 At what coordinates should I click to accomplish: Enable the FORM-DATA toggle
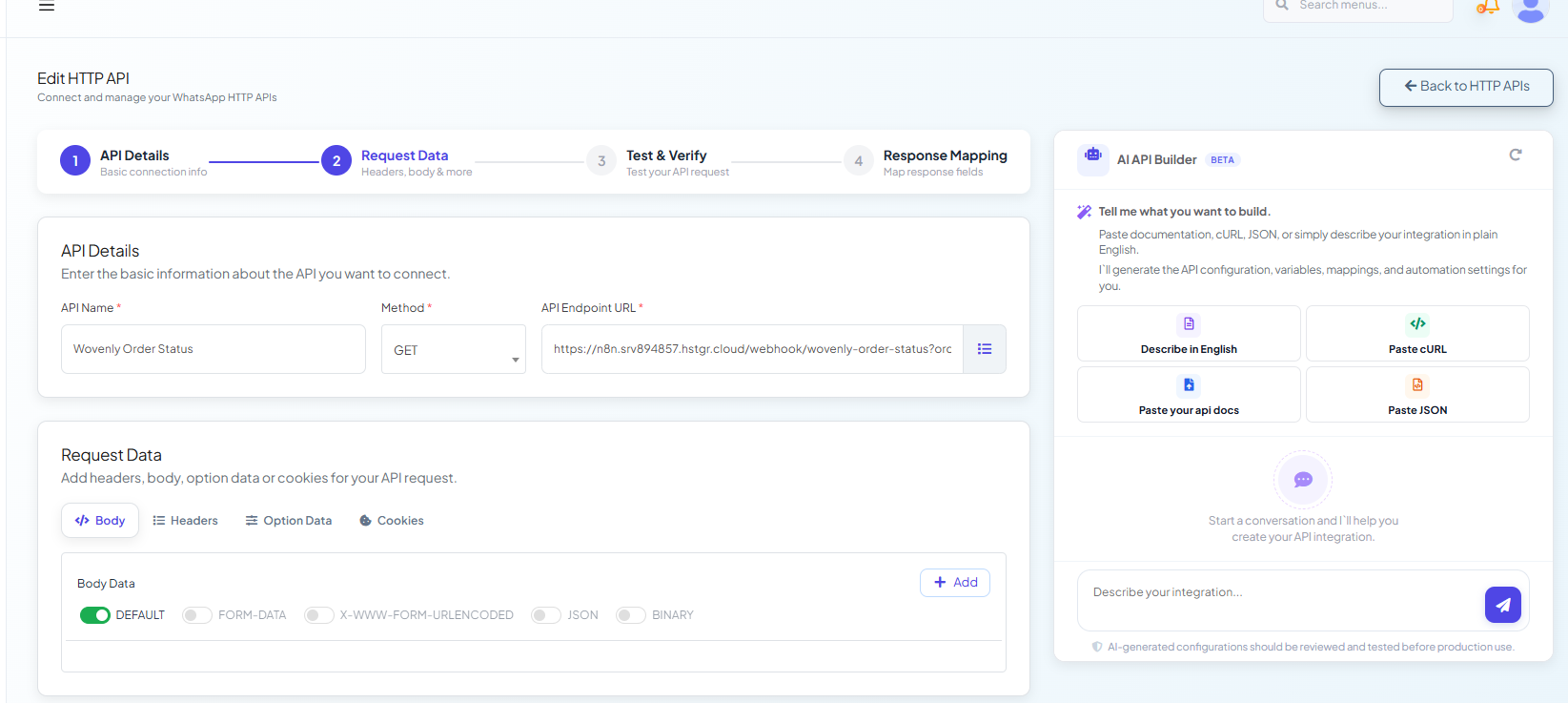[197, 615]
